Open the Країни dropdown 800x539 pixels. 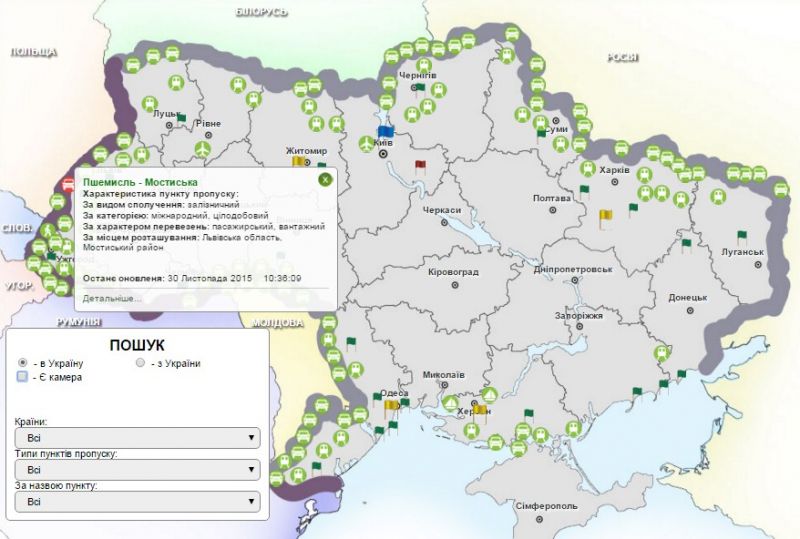pos(138,437)
